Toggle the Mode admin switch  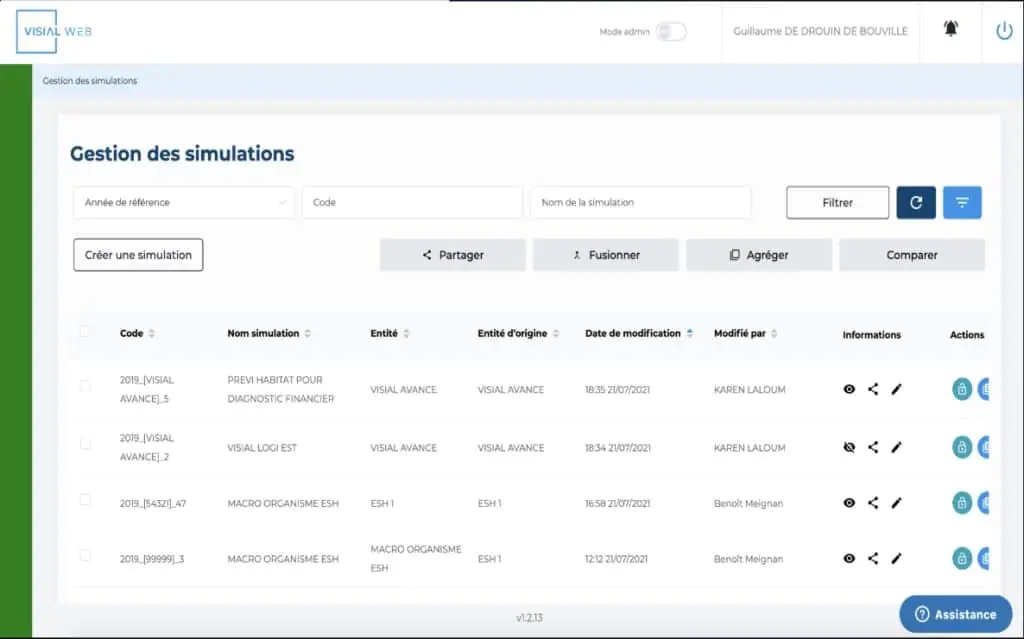click(671, 31)
